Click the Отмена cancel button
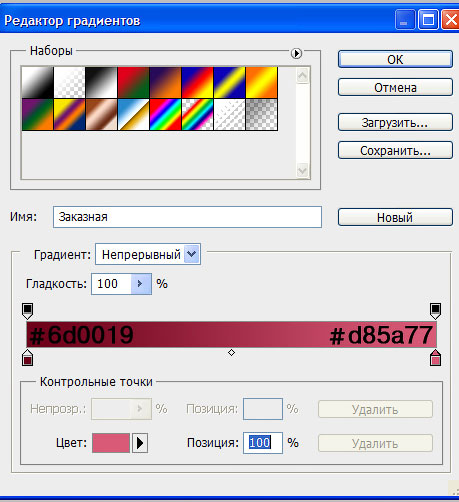This screenshot has width=459, height=502. click(395, 87)
